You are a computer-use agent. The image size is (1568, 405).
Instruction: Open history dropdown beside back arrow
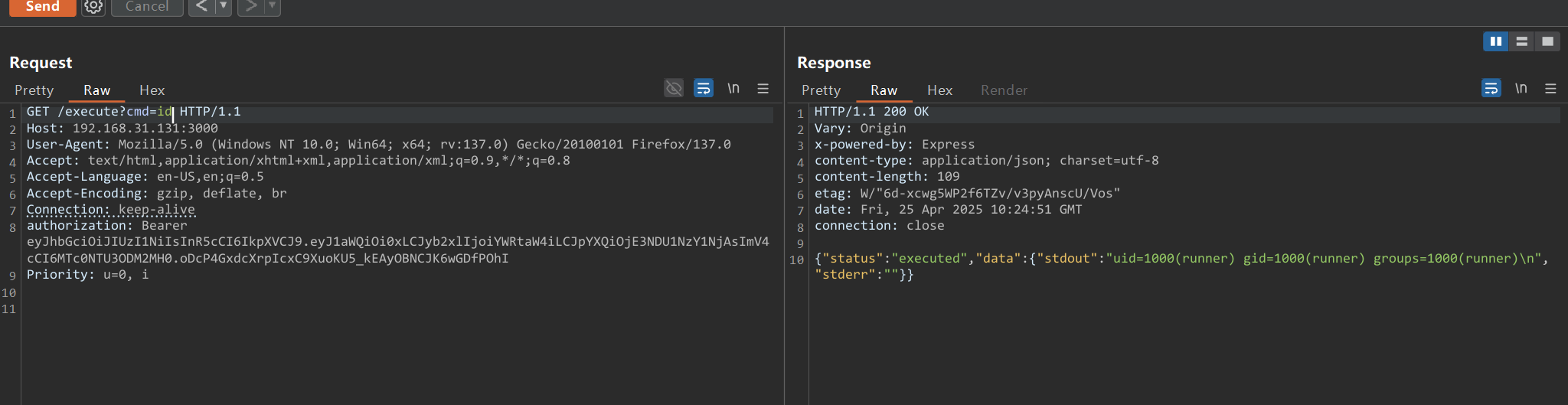point(224,7)
